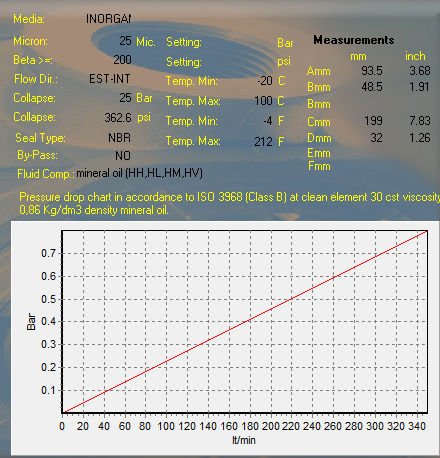Click the Amm measurement 93.5 mm

coord(372,71)
